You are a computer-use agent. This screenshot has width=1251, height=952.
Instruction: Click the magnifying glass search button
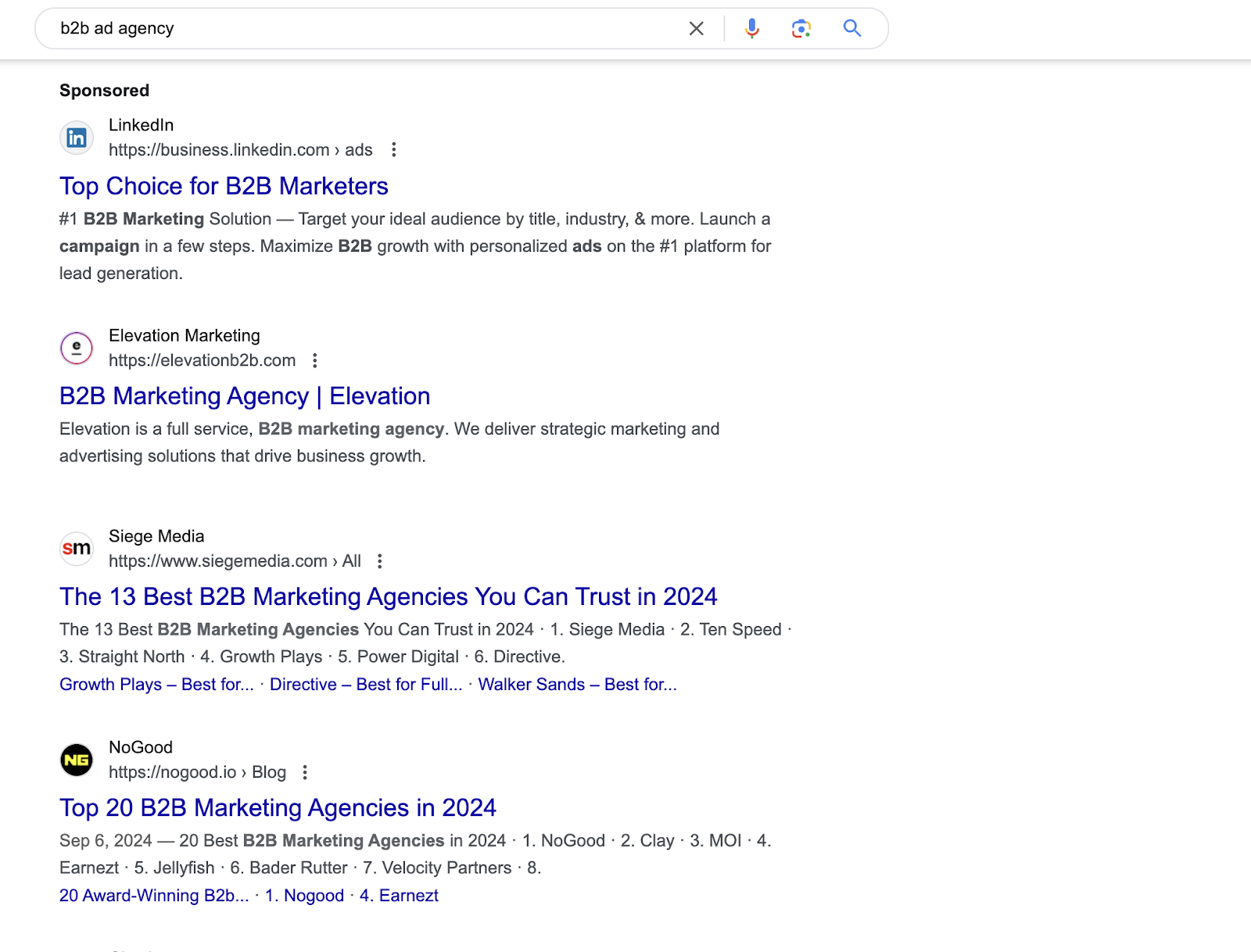pos(852,29)
